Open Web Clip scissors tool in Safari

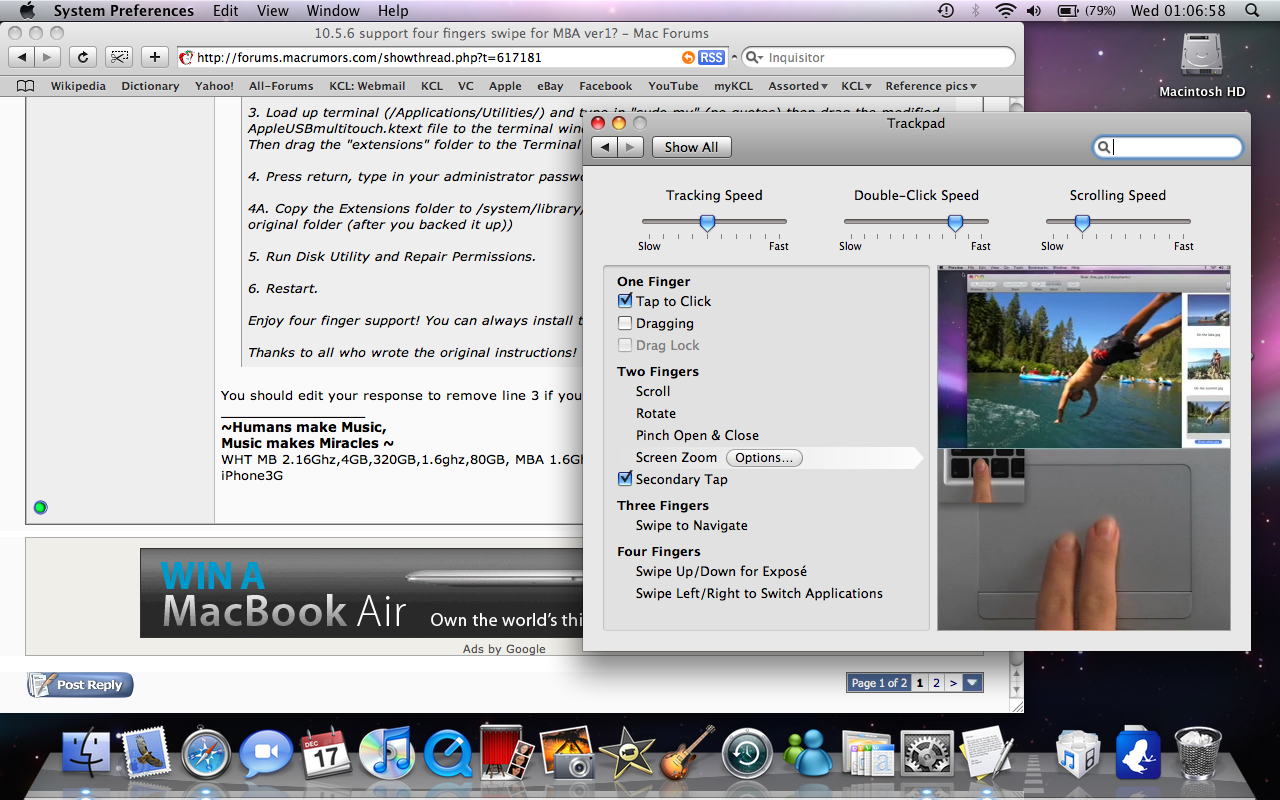[x=120, y=57]
